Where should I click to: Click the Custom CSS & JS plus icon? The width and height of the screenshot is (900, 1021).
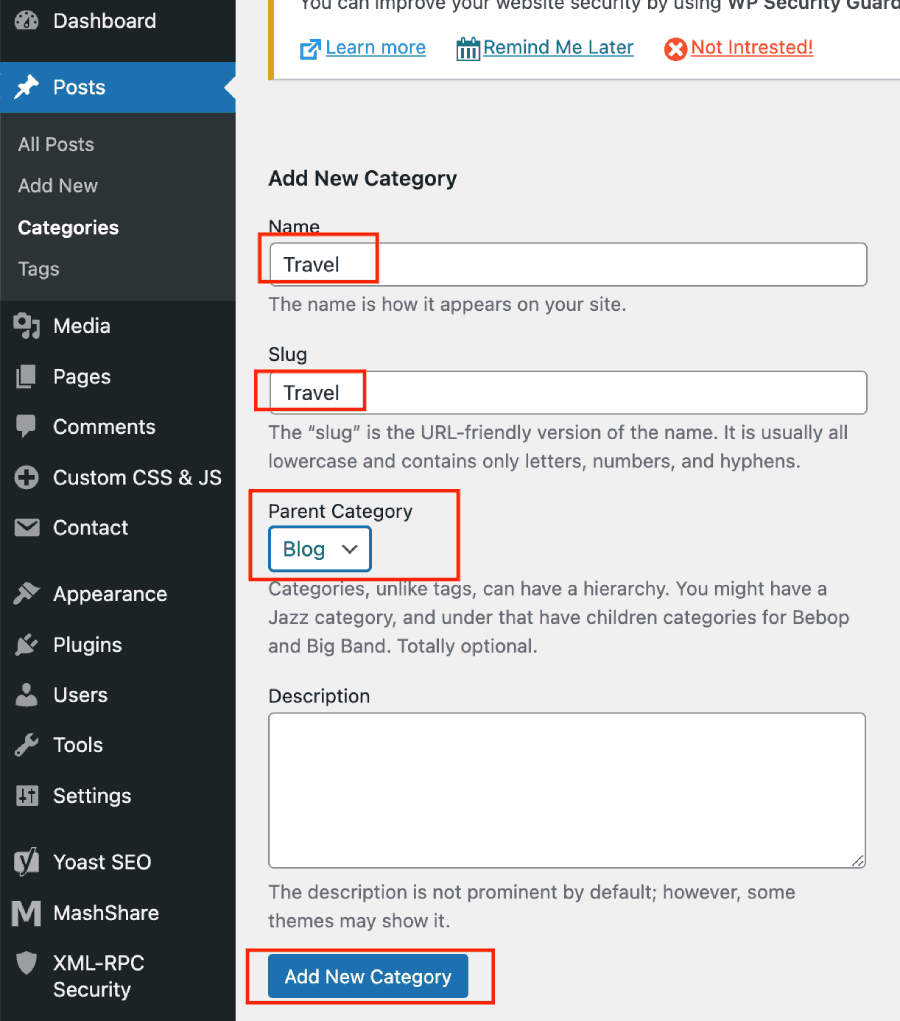coord(27,477)
